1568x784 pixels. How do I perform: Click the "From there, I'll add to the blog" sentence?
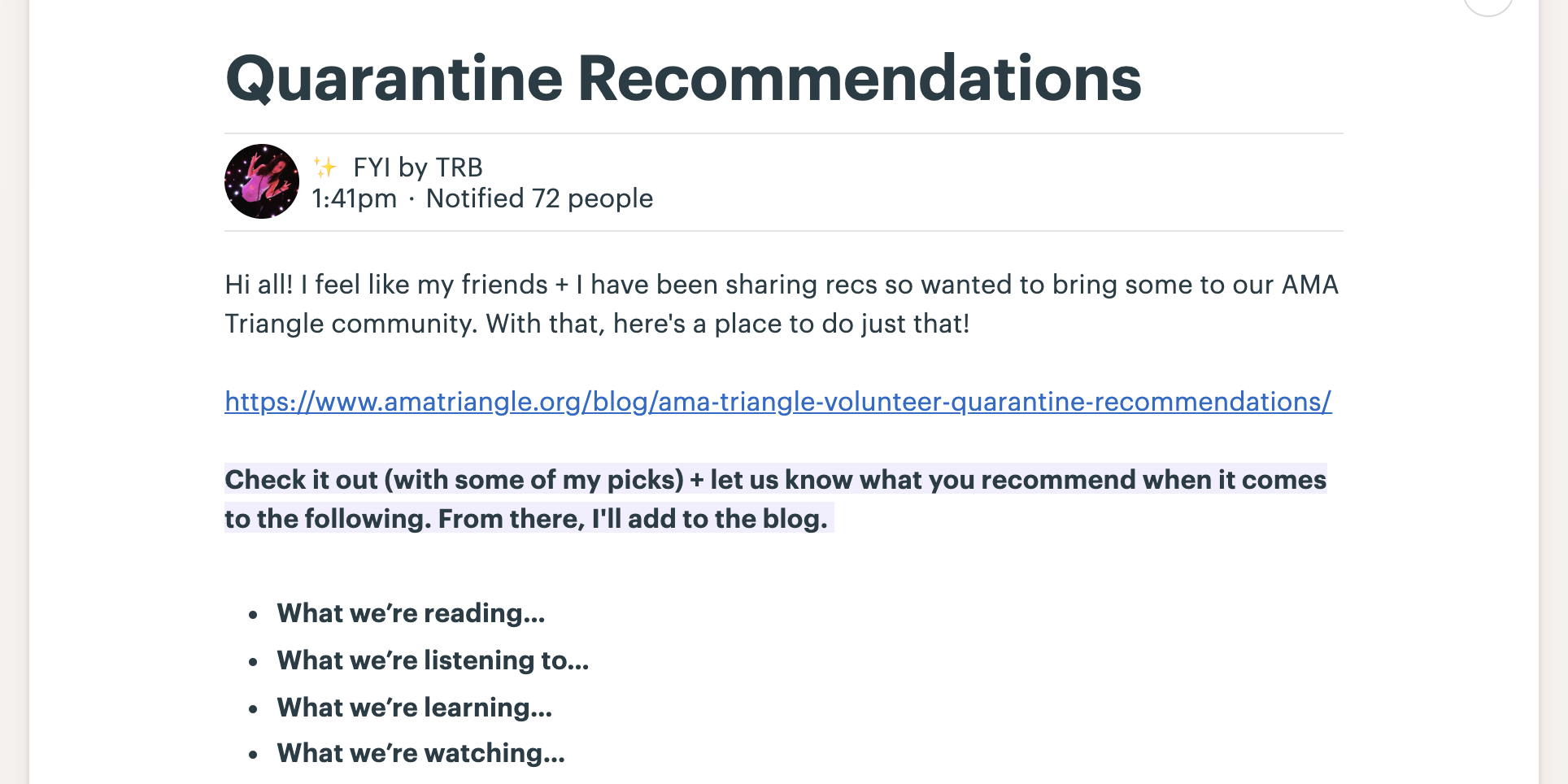(633, 519)
